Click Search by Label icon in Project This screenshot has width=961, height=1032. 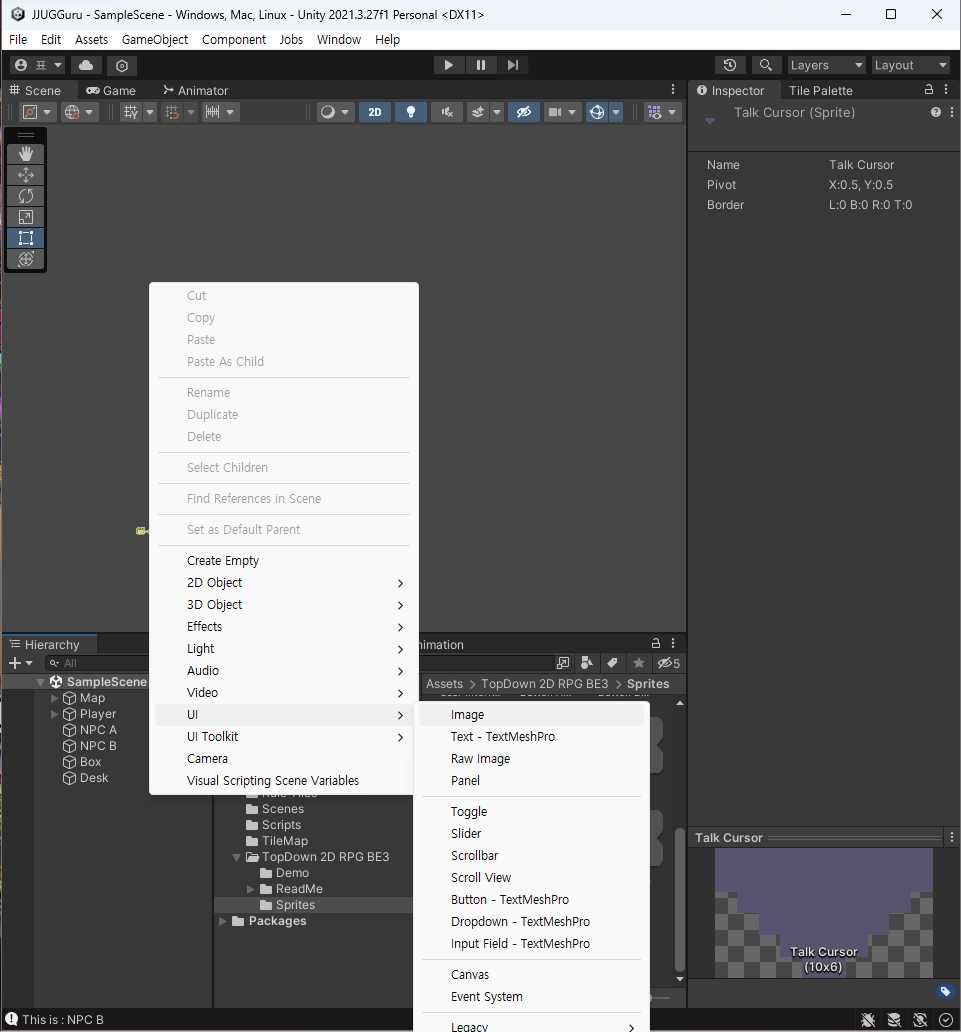tap(612, 663)
